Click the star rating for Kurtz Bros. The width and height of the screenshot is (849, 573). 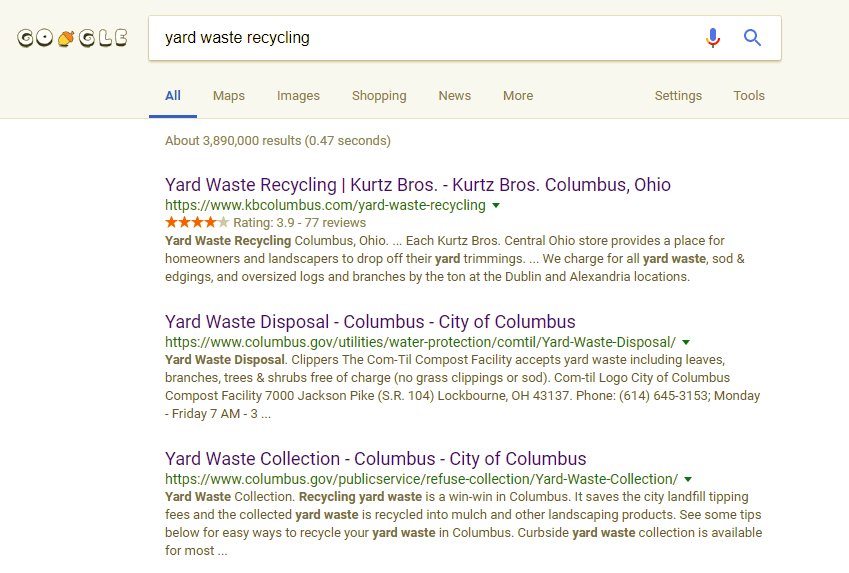pyautogui.click(x=197, y=222)
